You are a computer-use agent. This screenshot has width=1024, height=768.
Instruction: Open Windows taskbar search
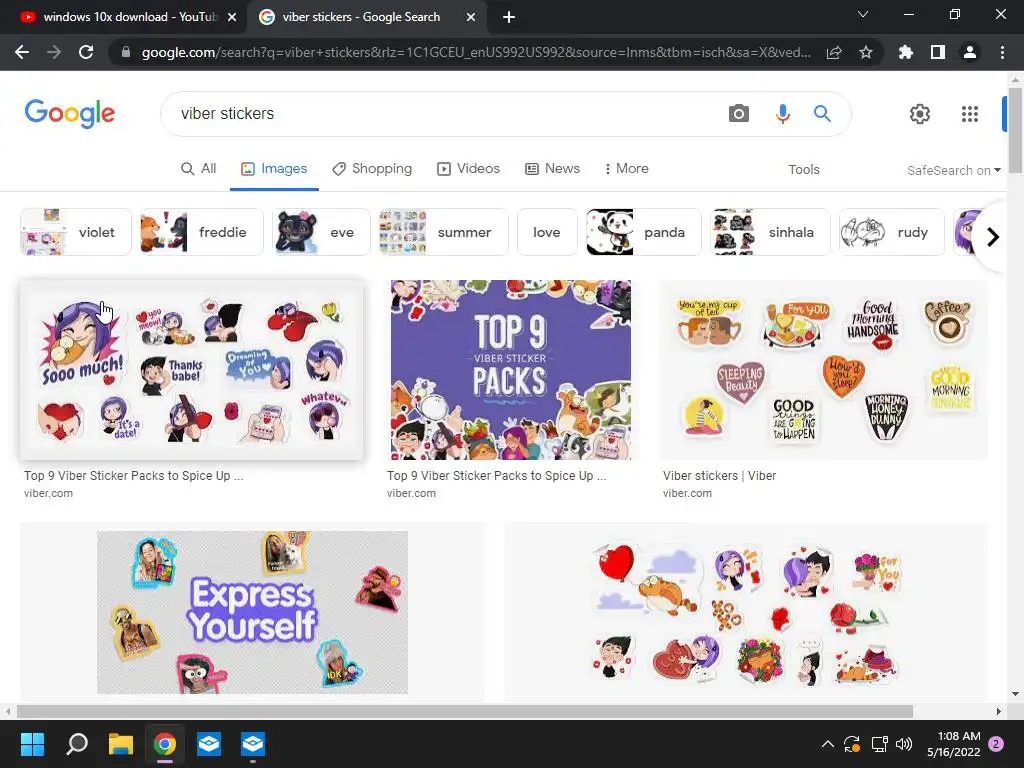tap(77, 744)
